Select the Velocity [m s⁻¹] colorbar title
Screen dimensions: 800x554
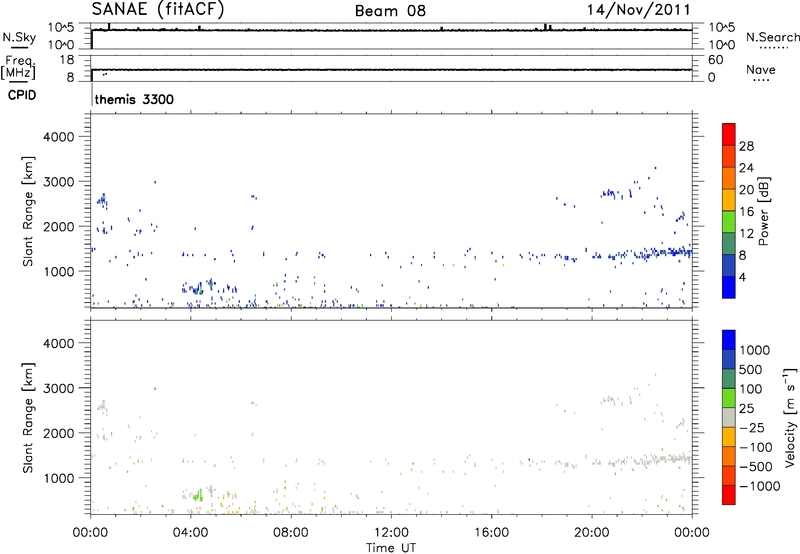point(790,418)
